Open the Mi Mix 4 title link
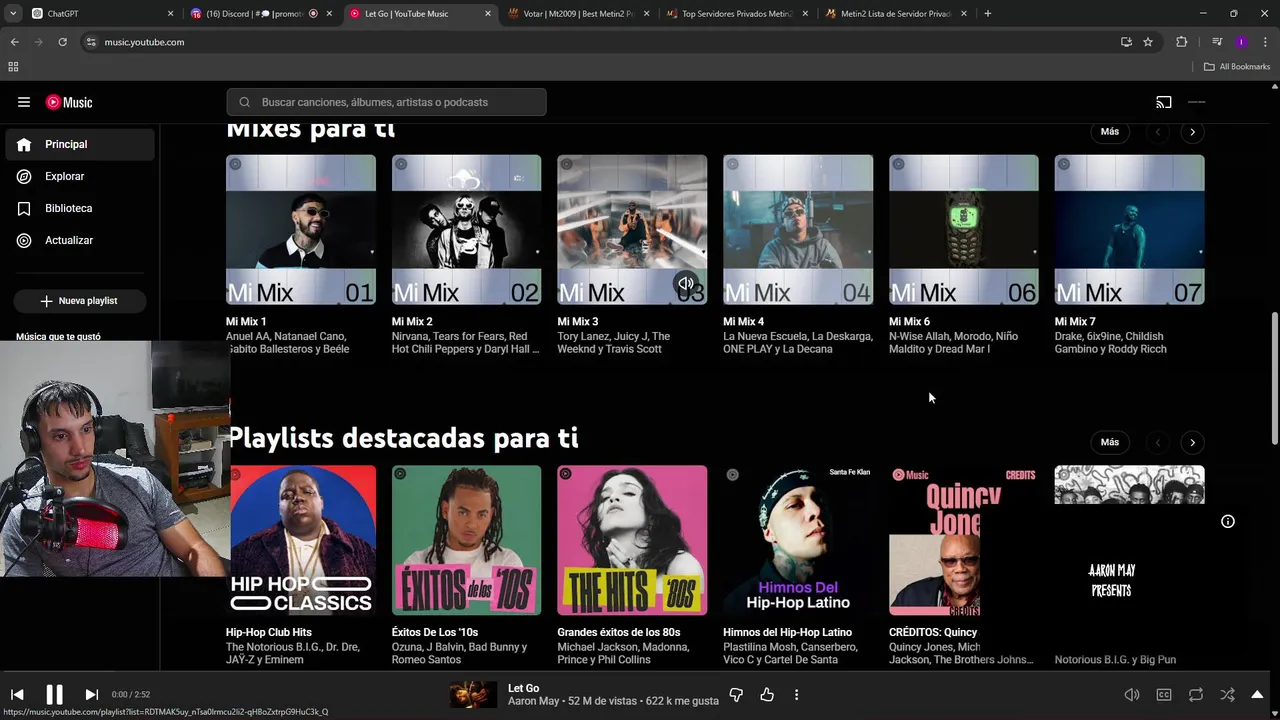This screenshot has width=1280, height=720. 743,322
